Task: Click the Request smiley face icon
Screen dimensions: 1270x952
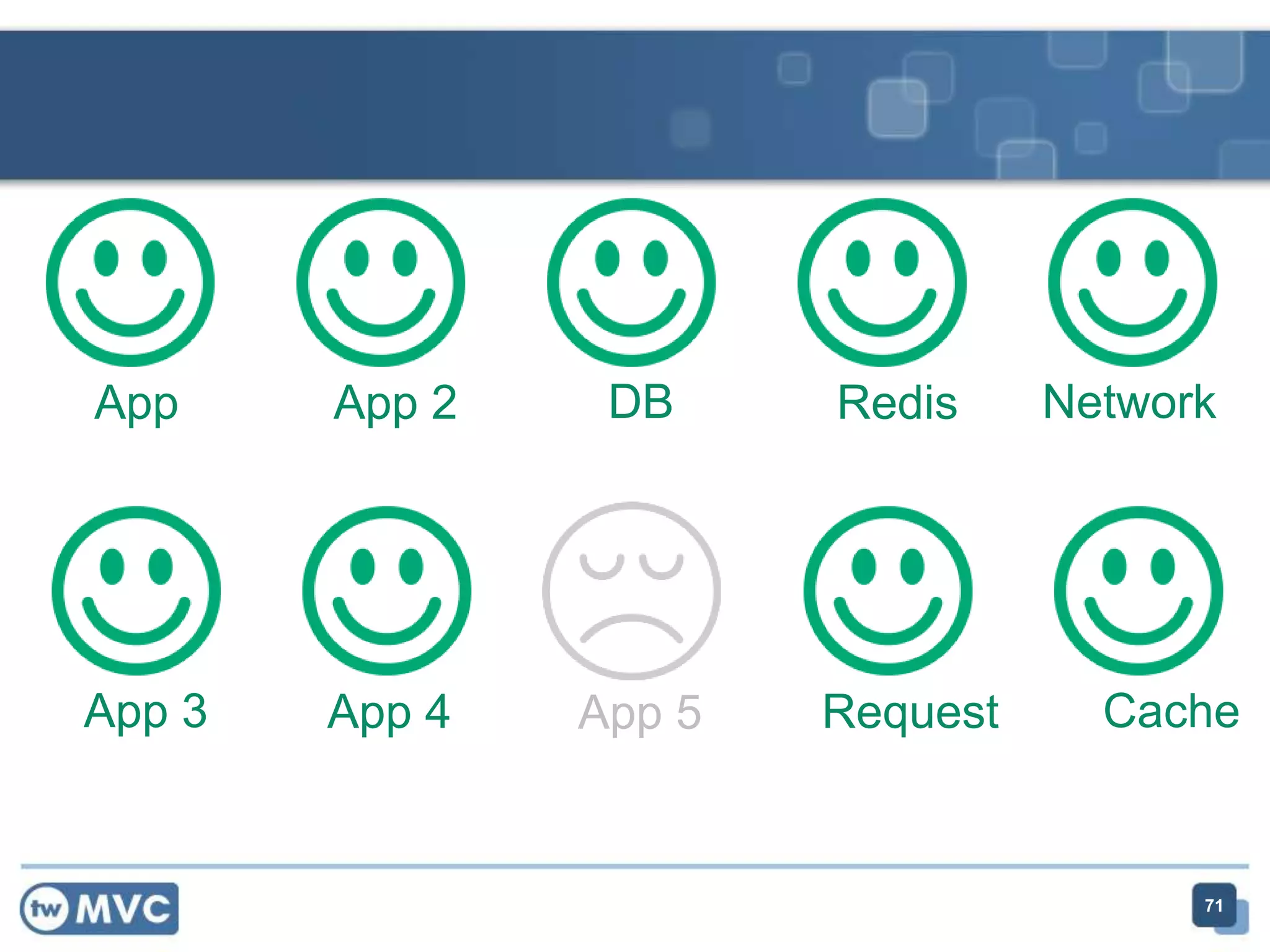Action: 888,591
